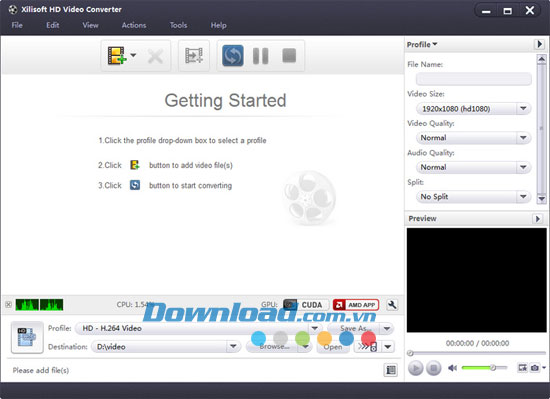Toggle the AMD APP acceleration button
Screen dimensions: 550x399
[356, 305]
